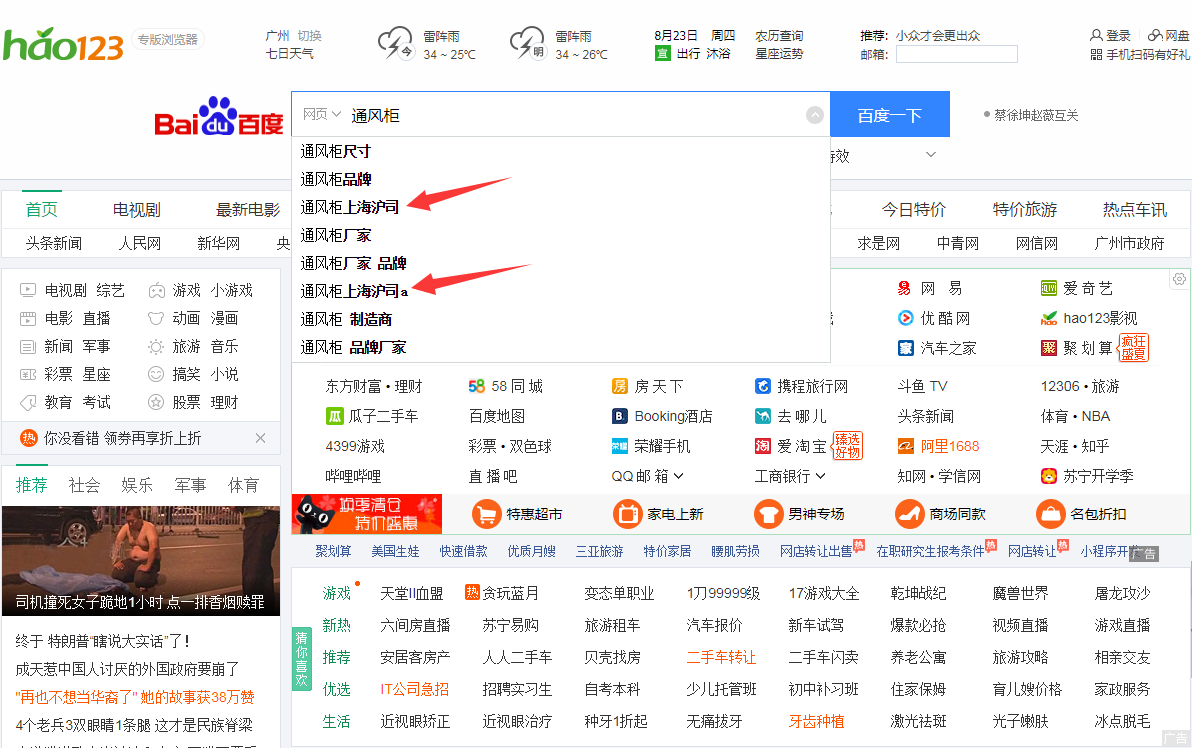Image resolution: width=1192 pixels, height=748 pixels.
Task: Select suggestion 通风柜尺寸
Action: click(560, 151)
